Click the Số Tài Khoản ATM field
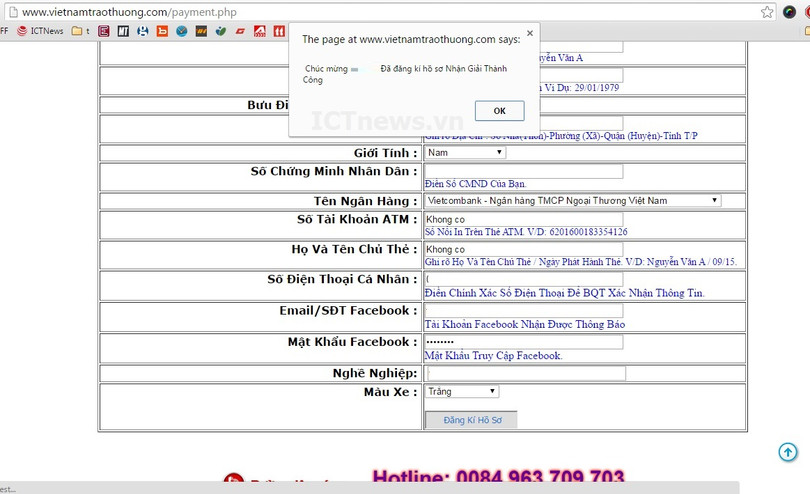This screenshot has height=494, width=810. (523, 219)
